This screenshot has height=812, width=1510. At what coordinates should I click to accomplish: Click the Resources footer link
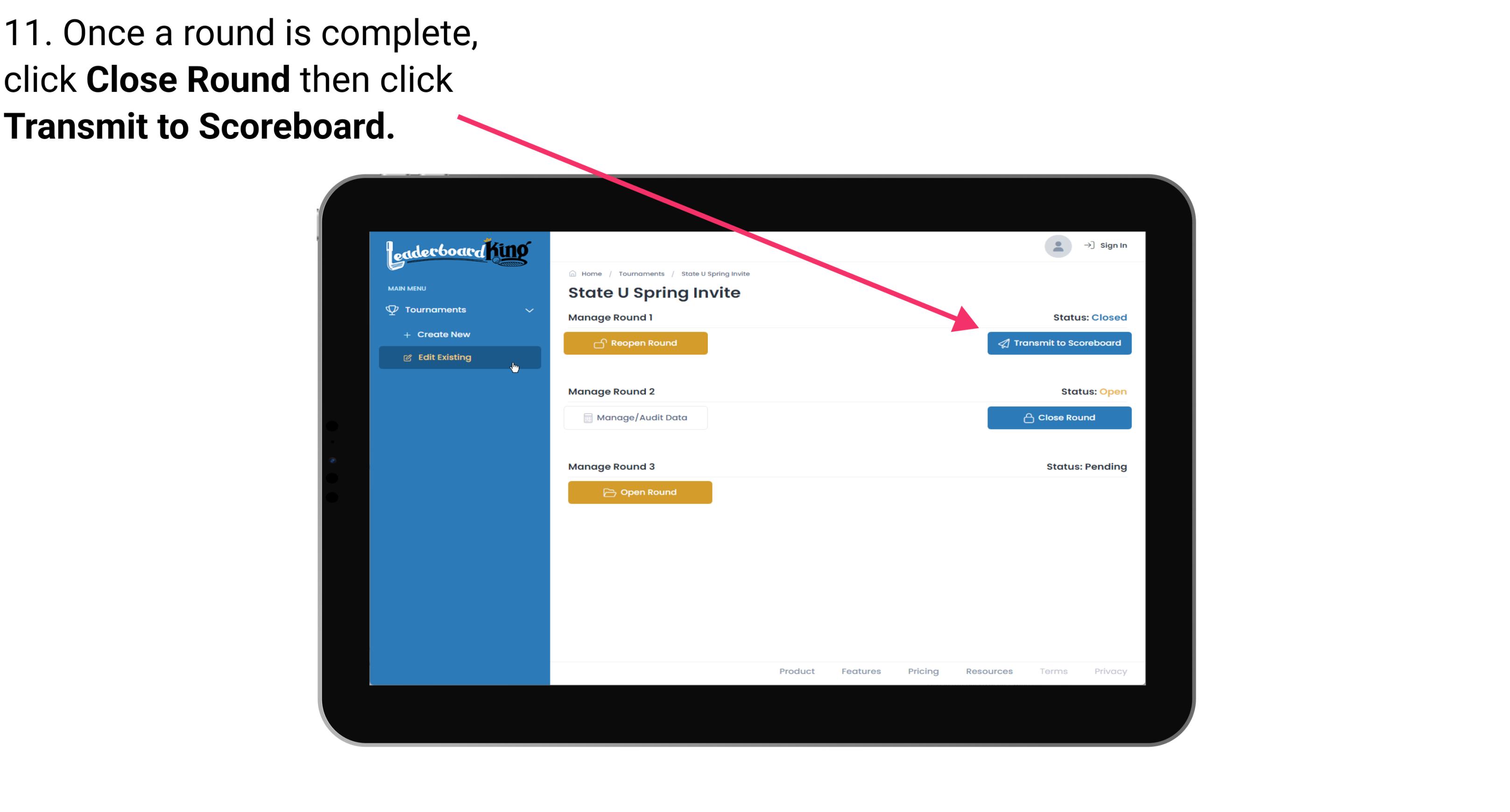pos(989,671)
